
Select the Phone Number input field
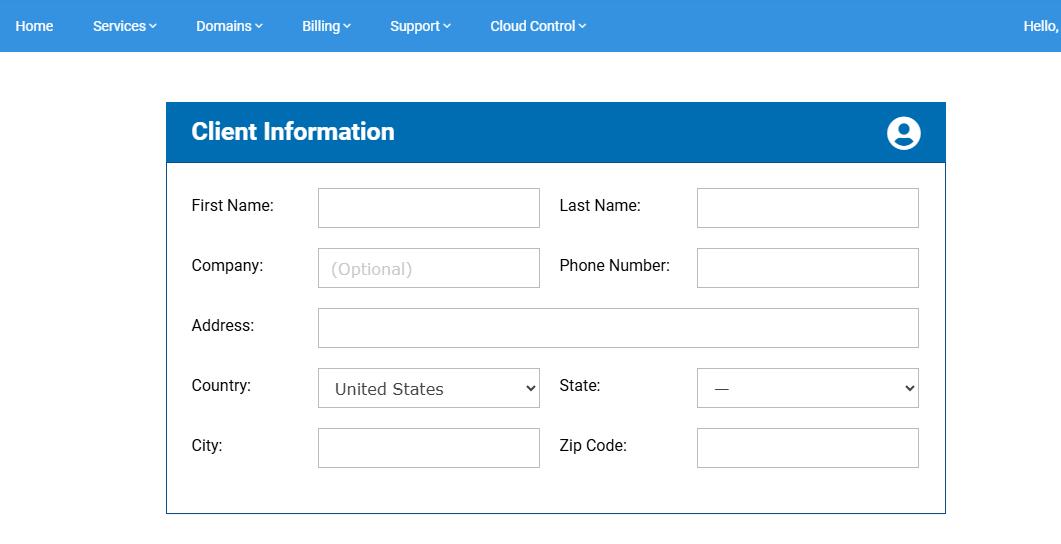[x=807, y=268]
